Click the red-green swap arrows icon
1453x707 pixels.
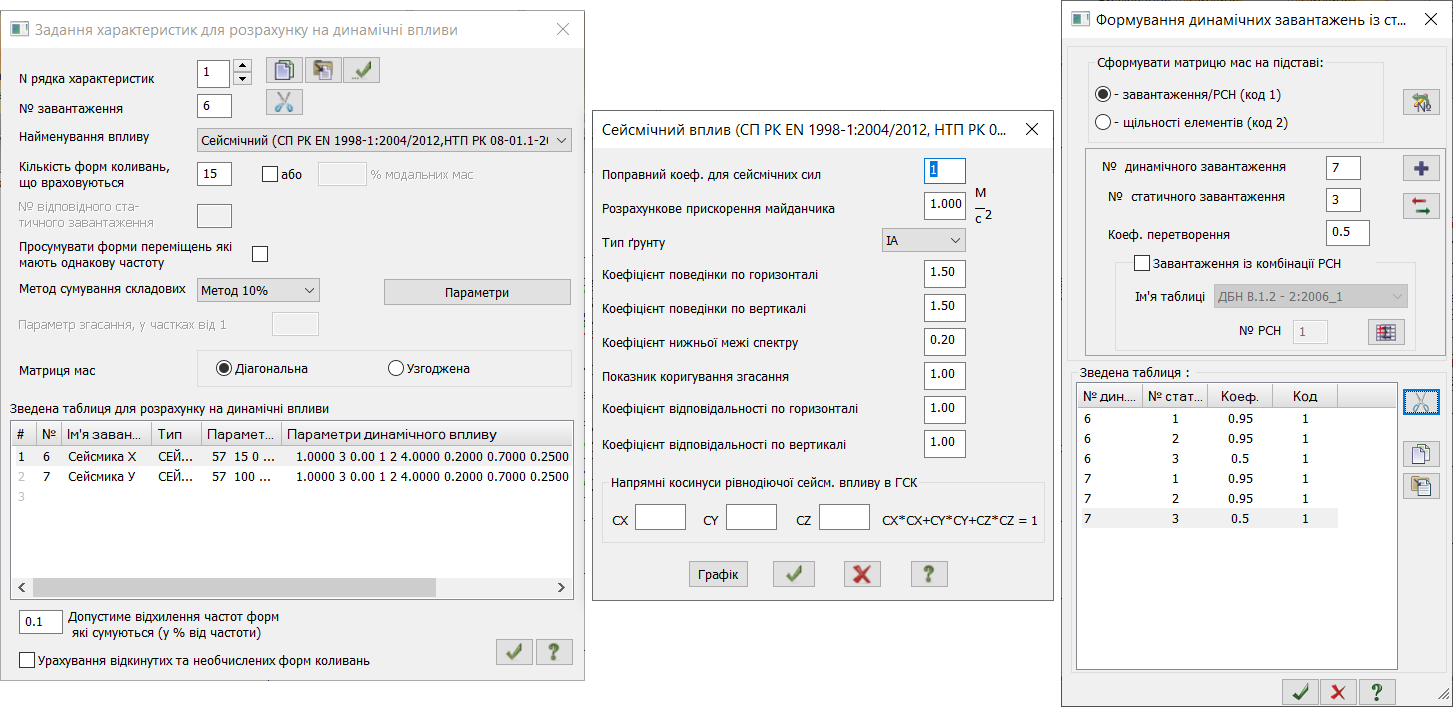click(x=1420, y=205)
